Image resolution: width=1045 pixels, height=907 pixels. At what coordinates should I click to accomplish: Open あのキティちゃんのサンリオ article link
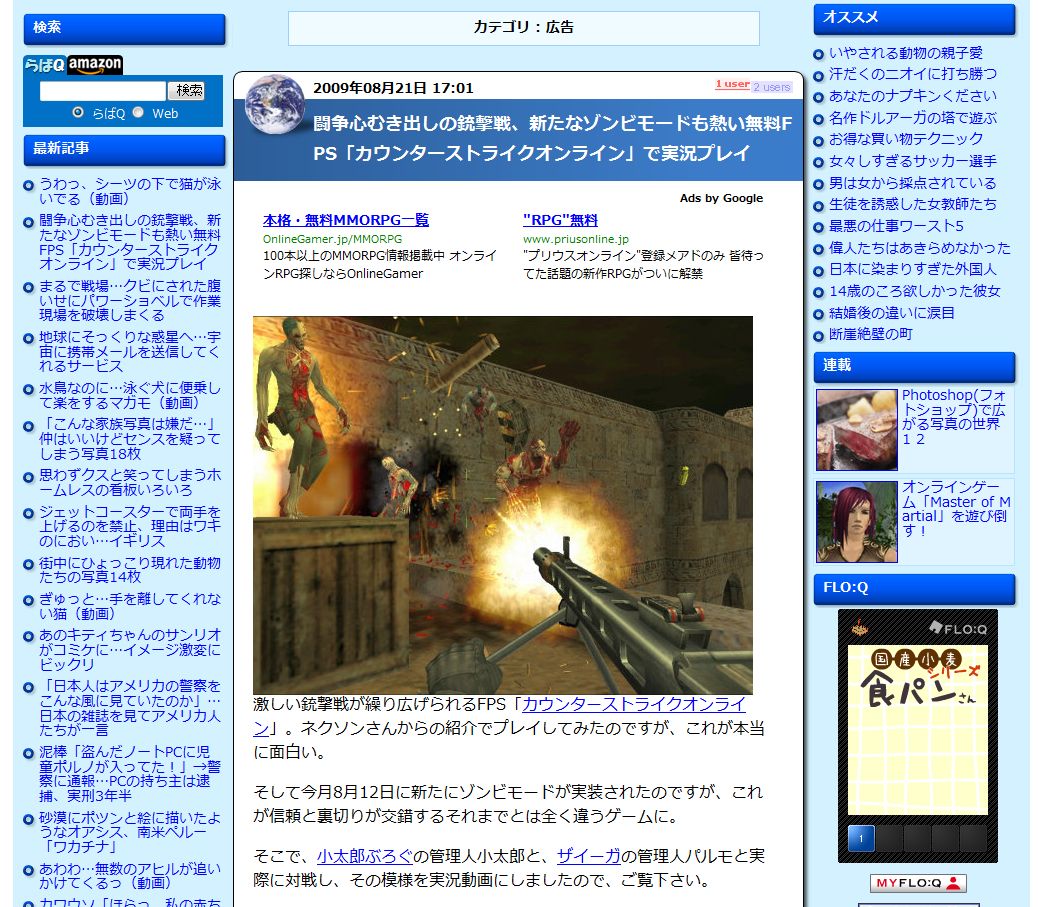coord(130,650)
